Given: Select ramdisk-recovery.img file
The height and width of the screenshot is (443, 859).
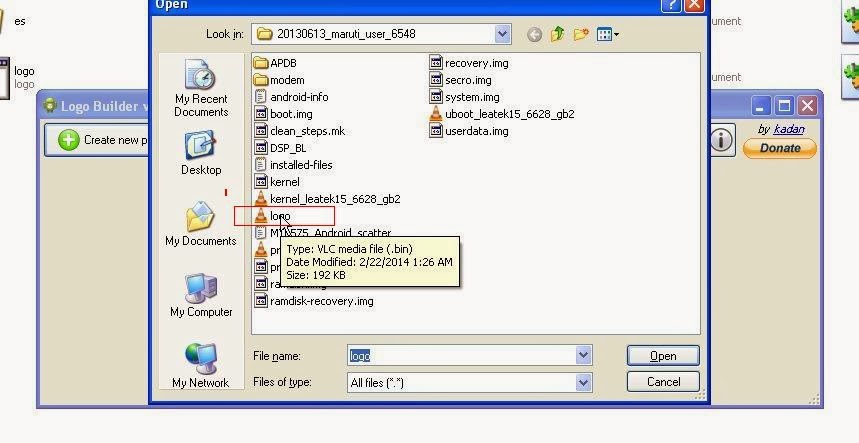Looking at the screenshot, I should (314, 301).
